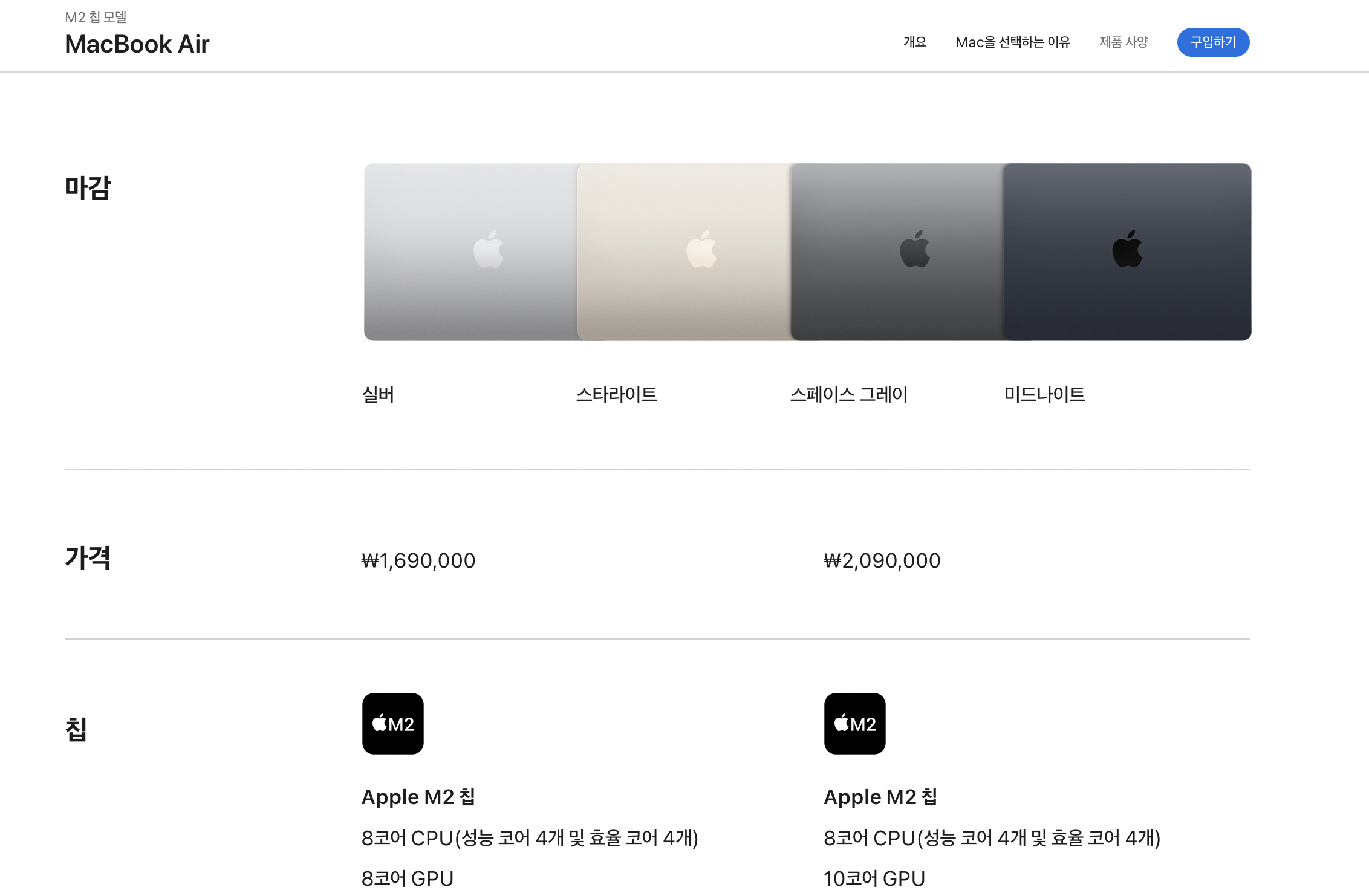Click Apple logo on Space Gray MacBook
The height and width of the screenshot is (896, 1369).
915,249
